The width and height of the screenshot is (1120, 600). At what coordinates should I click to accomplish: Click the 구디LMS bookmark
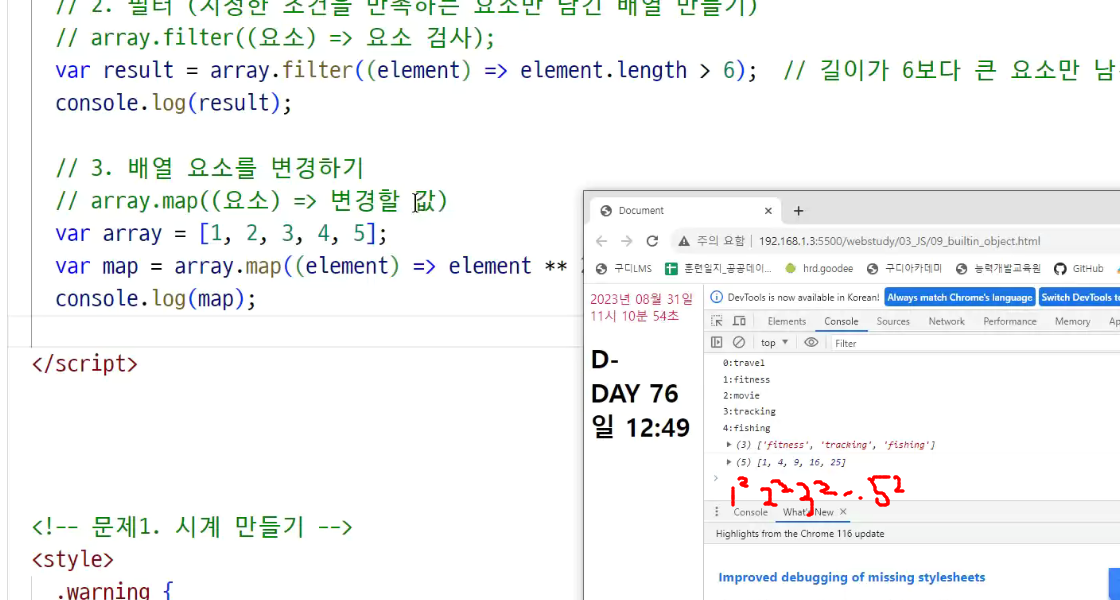[624, 269]
